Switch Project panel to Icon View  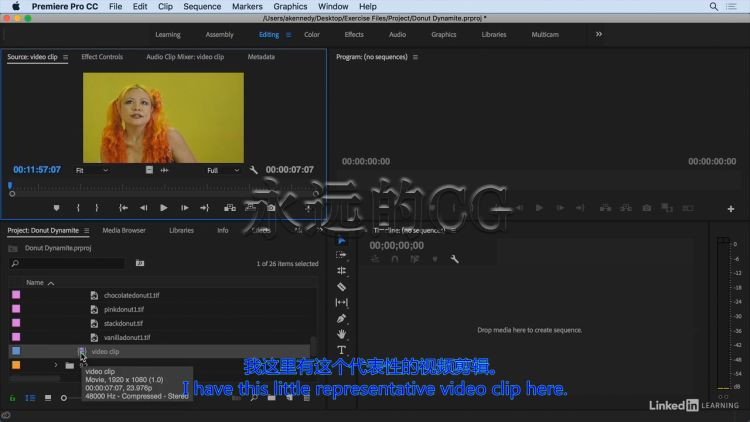(48, 398)
